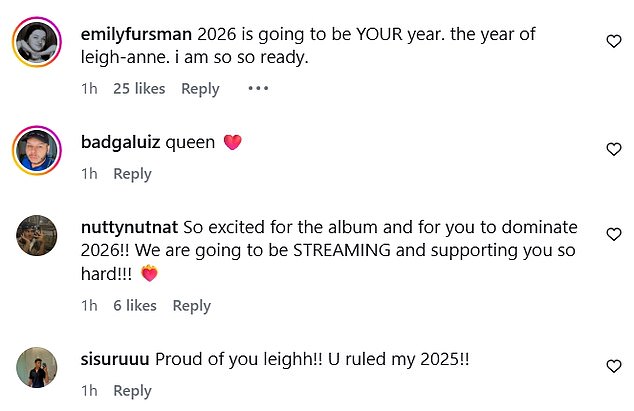Open the badgaluiz username link
The image size is (634, 411).
click(x=117, y=142)
